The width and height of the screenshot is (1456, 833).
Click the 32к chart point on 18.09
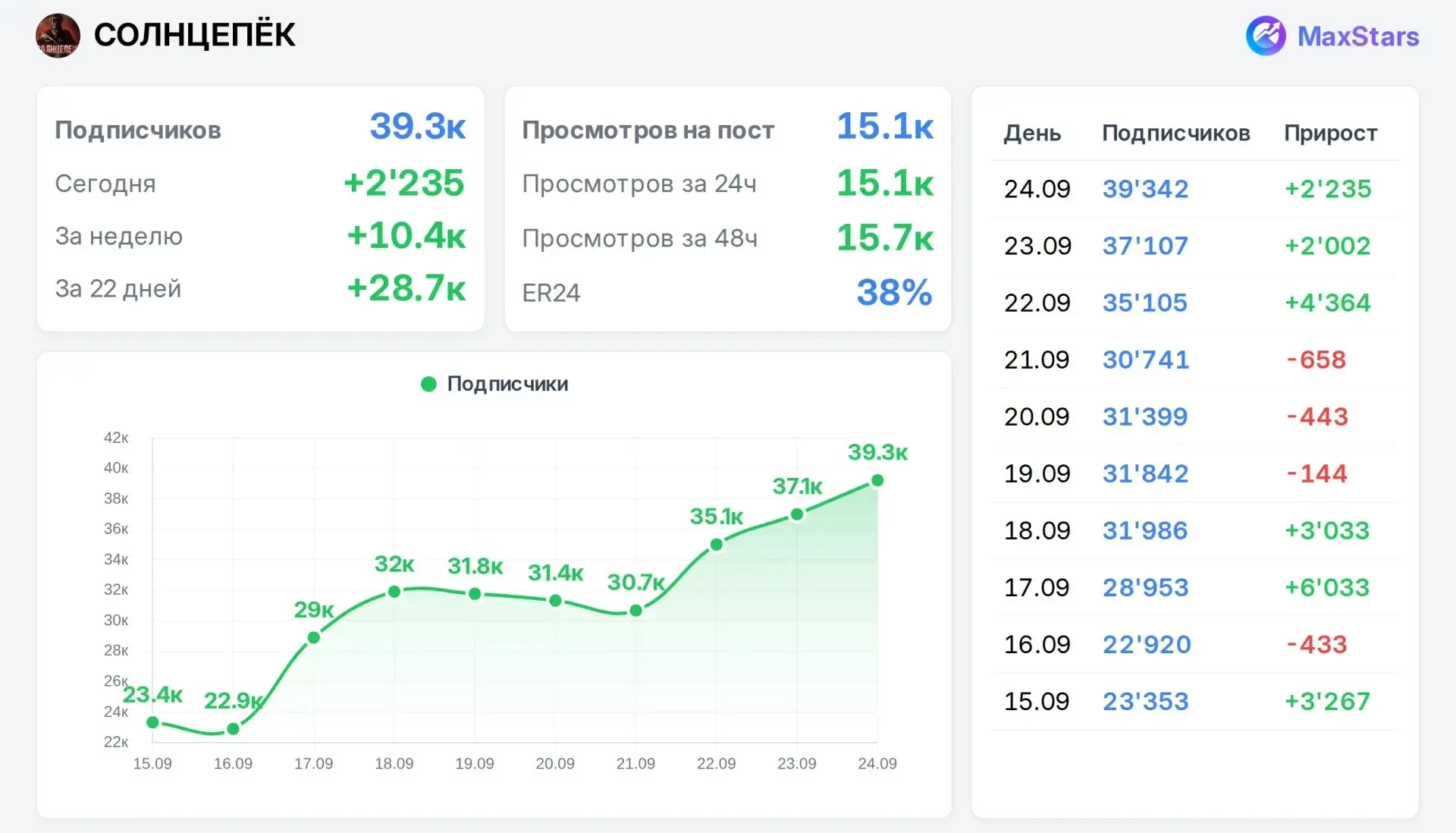pos(394,592)
